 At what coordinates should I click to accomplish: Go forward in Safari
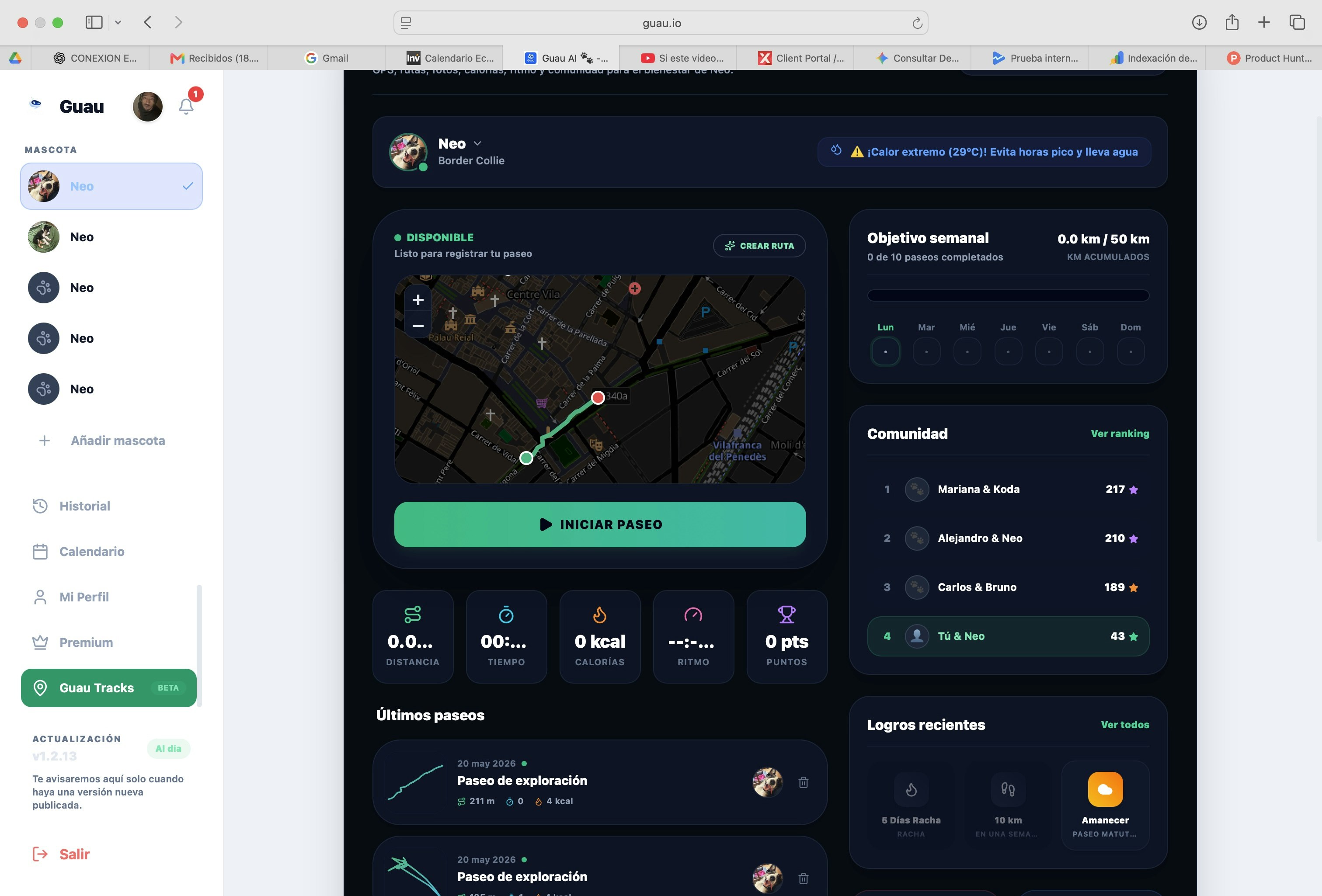179,22
